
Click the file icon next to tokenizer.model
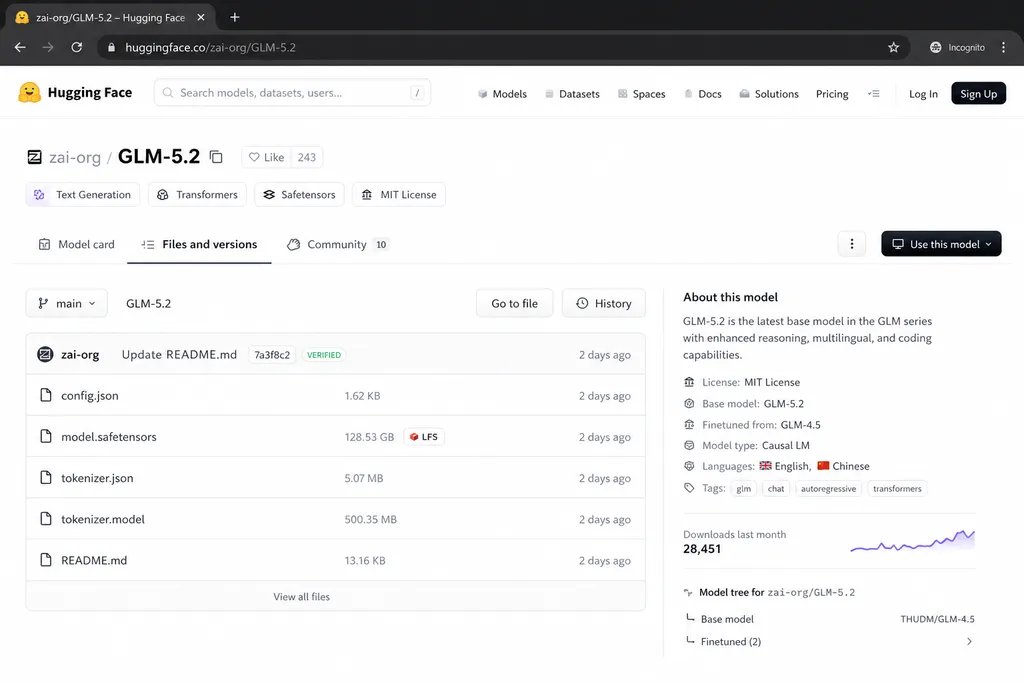coord(46,518)
